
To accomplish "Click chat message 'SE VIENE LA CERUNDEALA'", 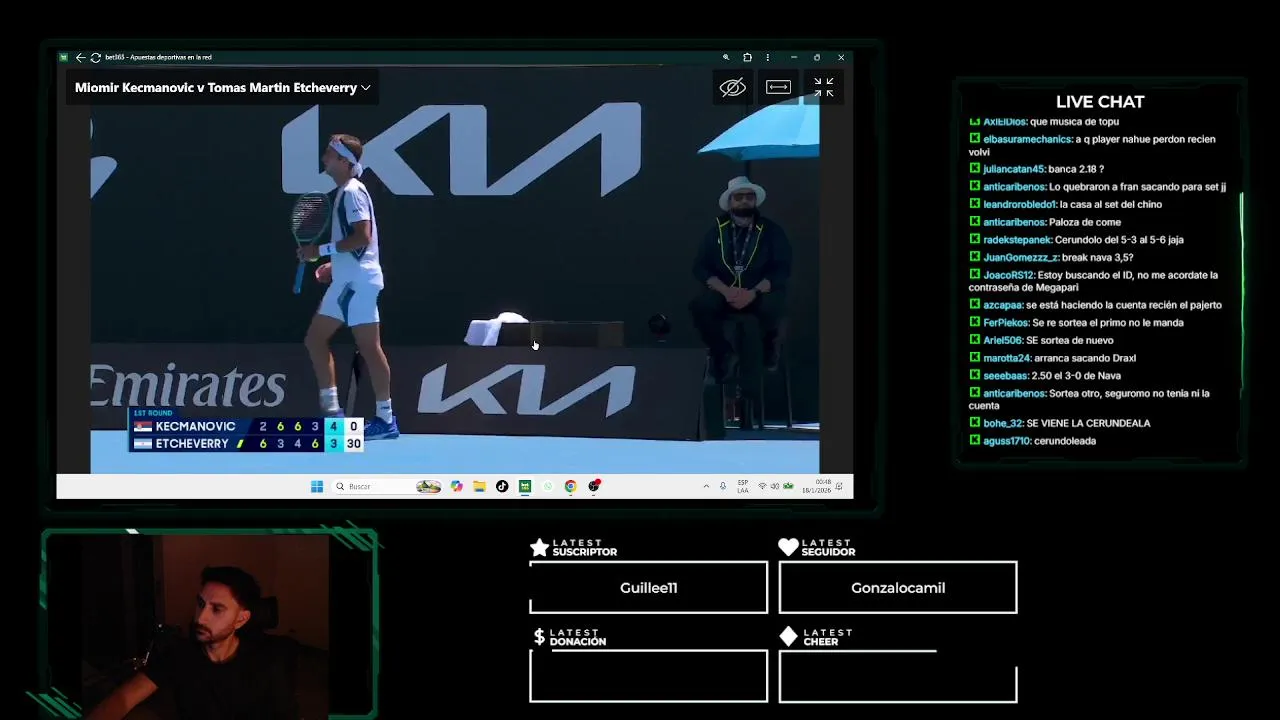I will tap(1088, 423).
